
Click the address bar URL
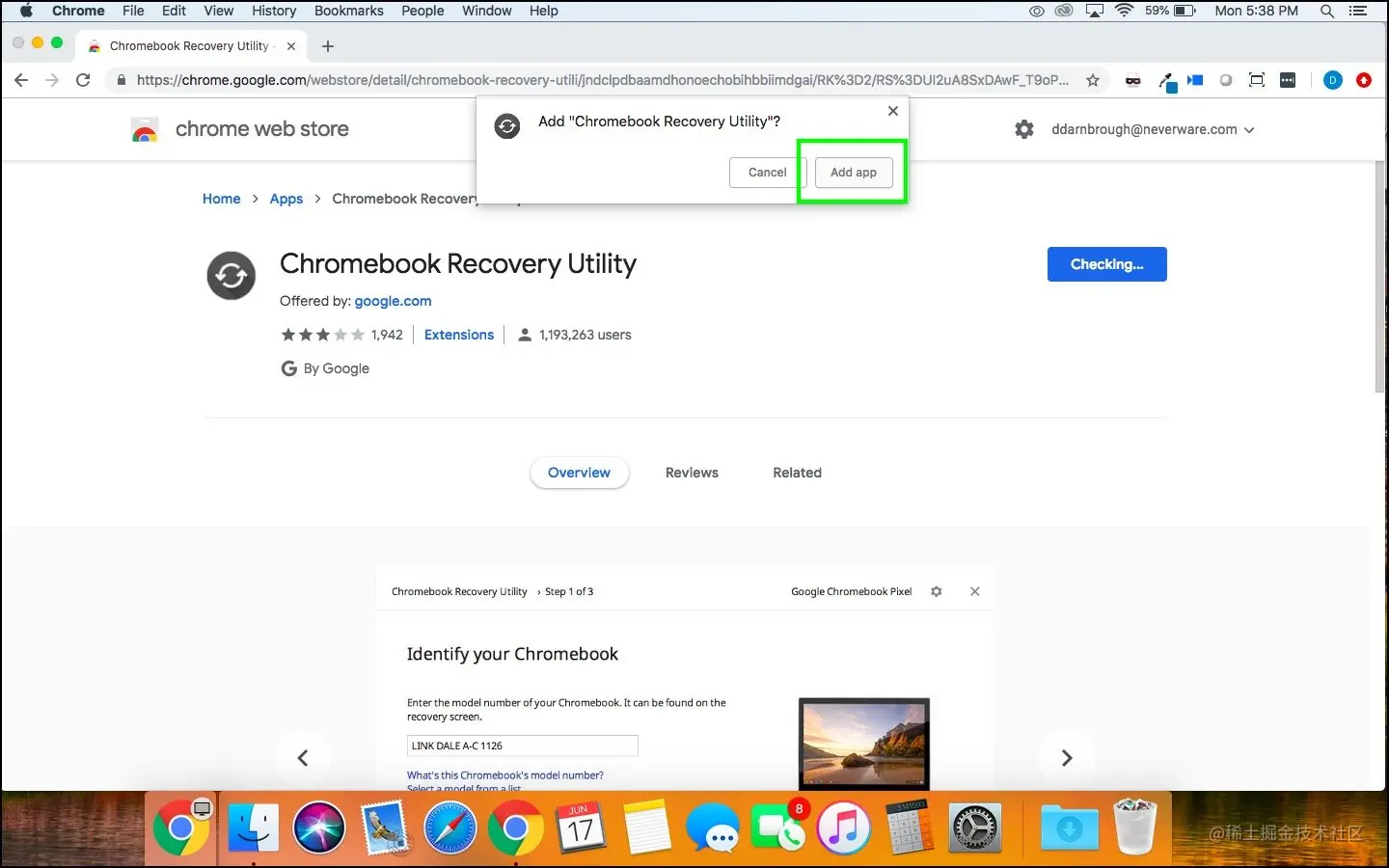pos(602,80)
